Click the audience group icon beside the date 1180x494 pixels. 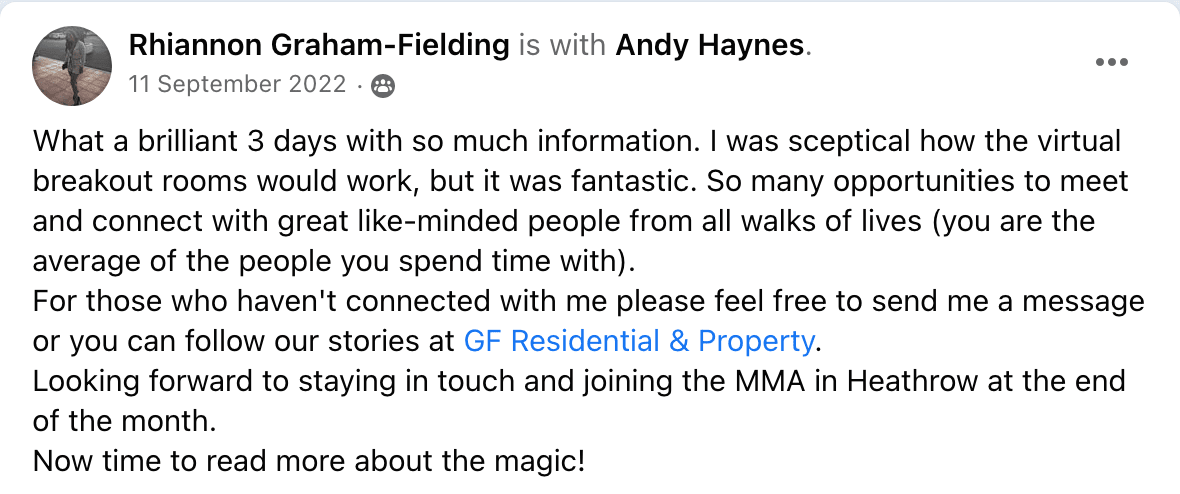coord(384,86)
